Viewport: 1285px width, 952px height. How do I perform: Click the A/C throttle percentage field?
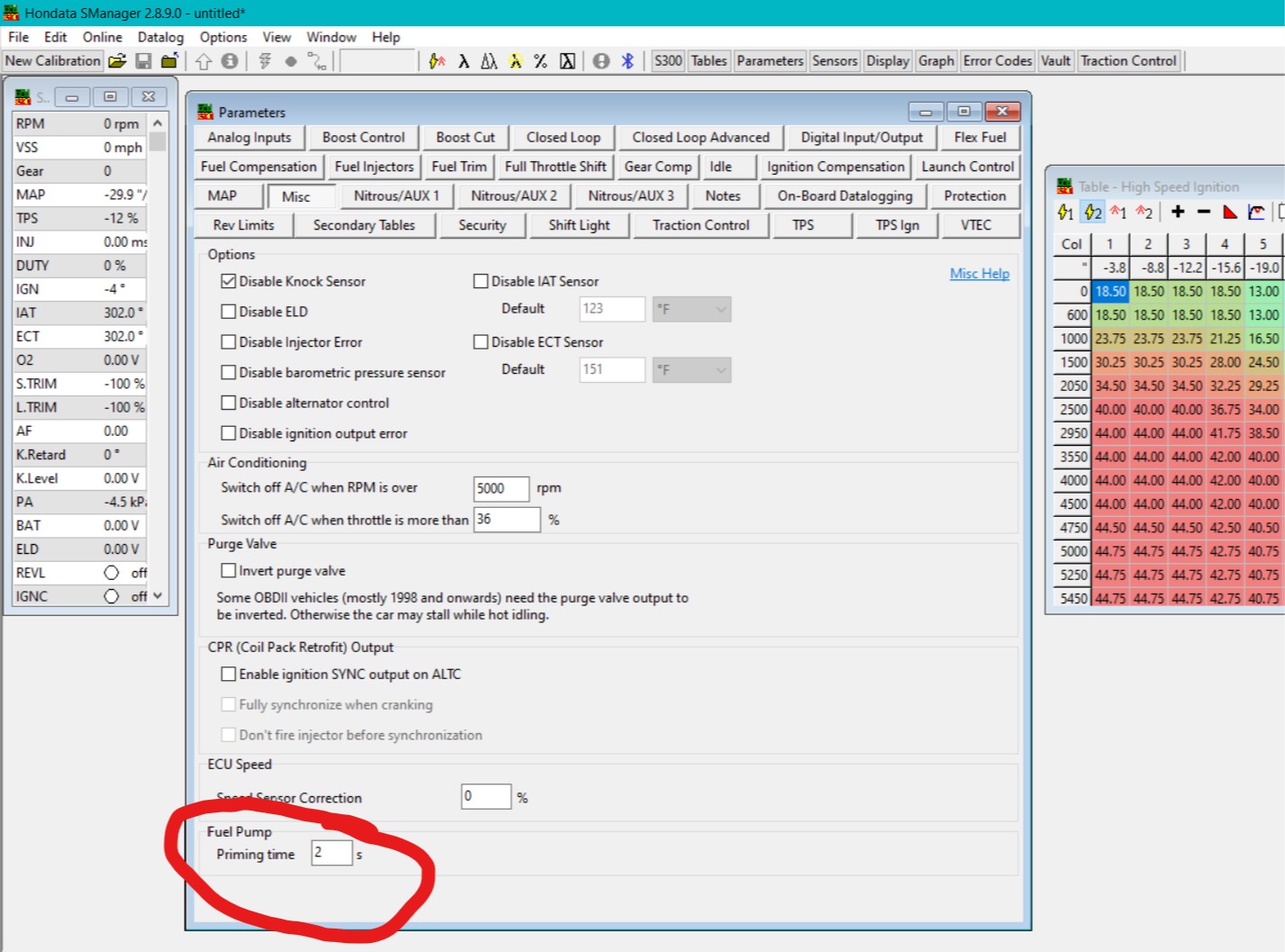[507, 520]
